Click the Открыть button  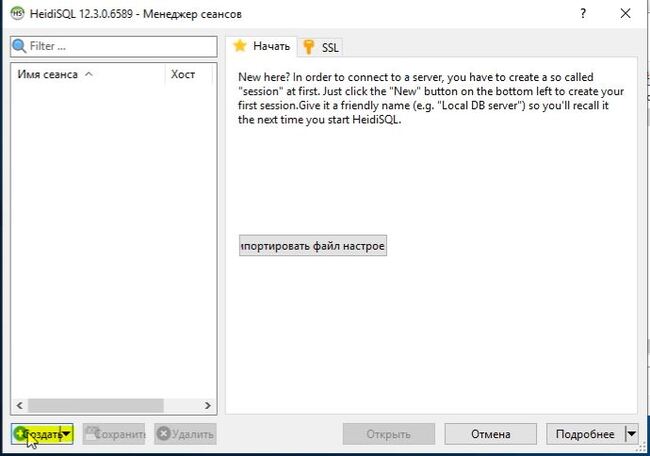coord(389,434)
